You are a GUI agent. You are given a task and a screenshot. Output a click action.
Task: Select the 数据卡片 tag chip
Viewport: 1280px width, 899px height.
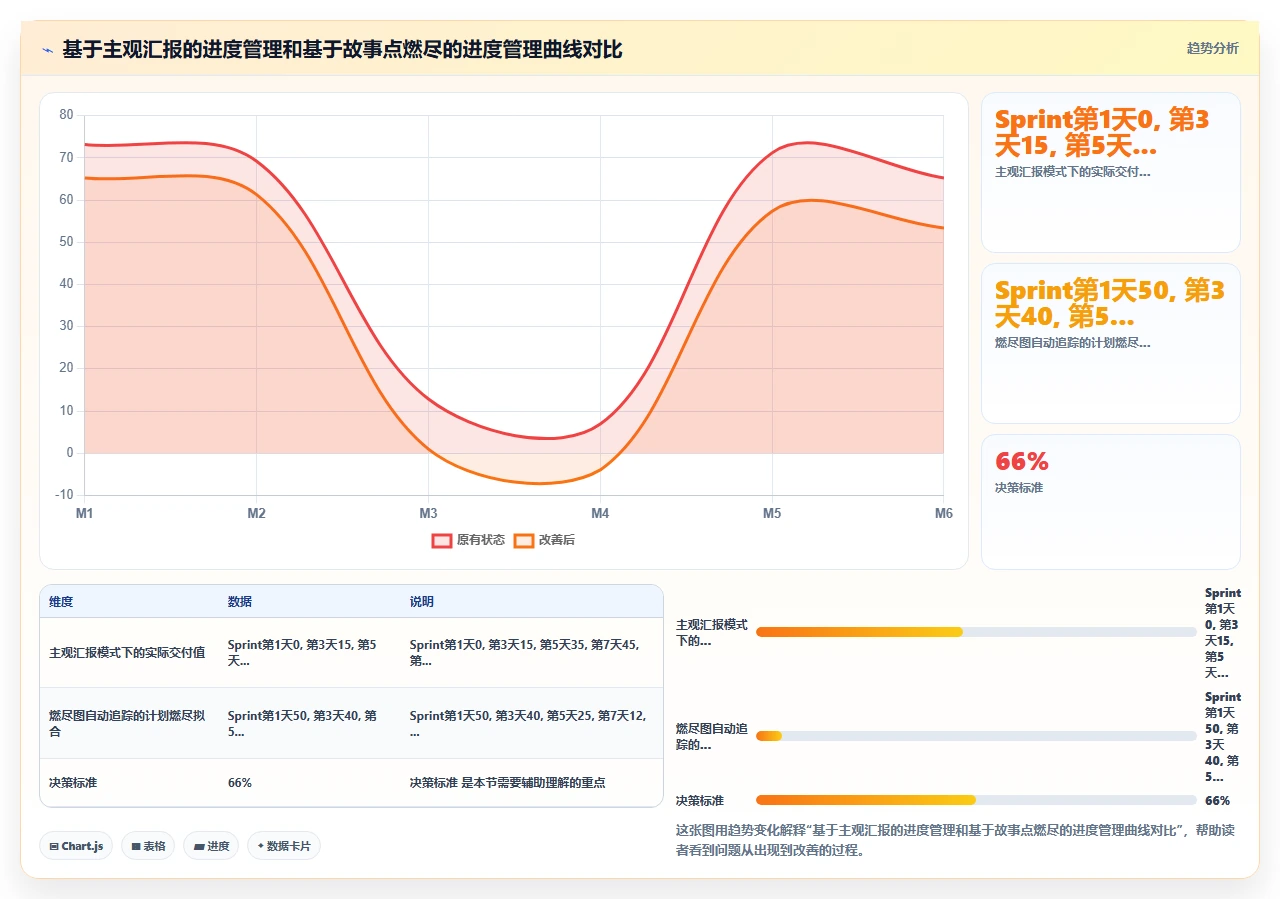click(x=284, y=846)
